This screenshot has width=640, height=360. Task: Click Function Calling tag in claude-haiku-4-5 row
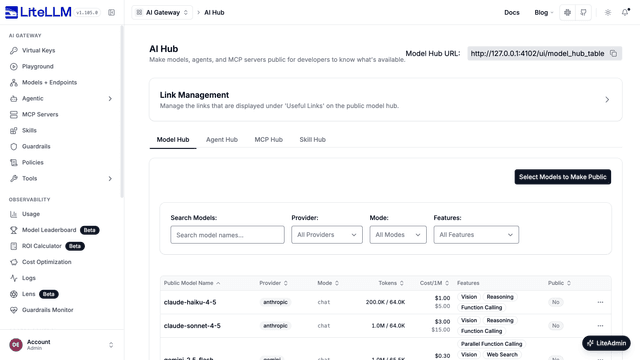[x=481, y=308]
